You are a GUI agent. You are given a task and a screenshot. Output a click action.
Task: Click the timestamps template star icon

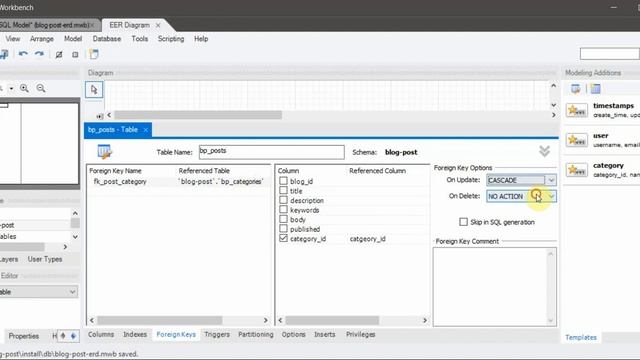pyautogui.click(x=576, y=110)
